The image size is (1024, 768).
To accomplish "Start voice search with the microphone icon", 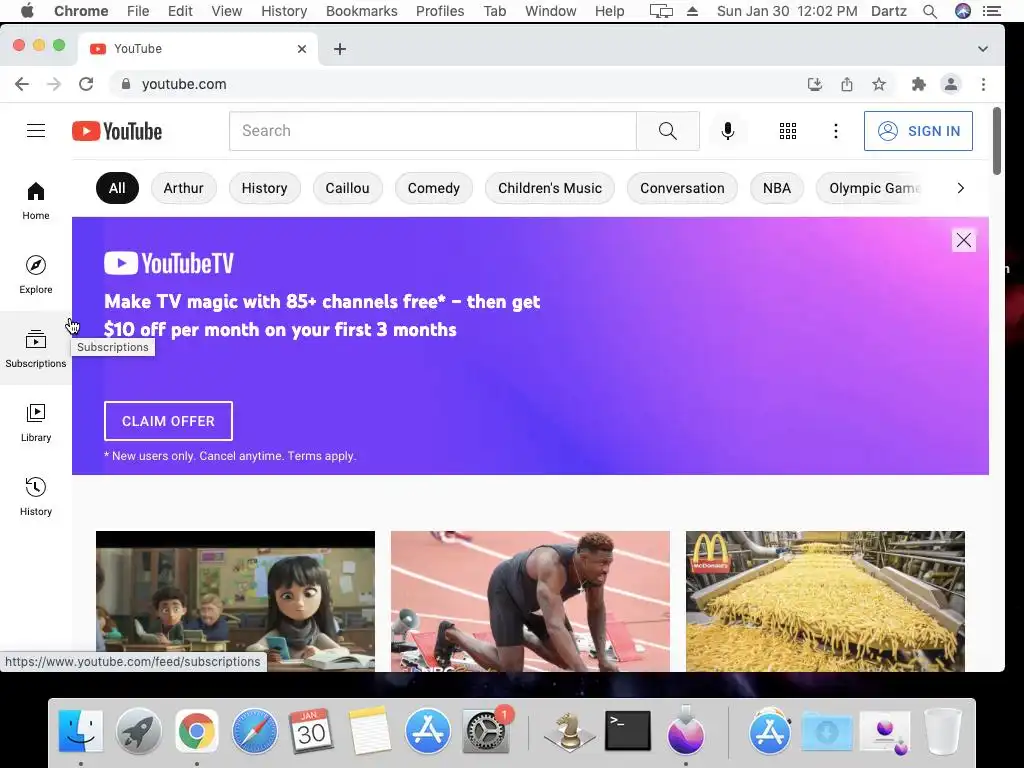I will [728, 131].
